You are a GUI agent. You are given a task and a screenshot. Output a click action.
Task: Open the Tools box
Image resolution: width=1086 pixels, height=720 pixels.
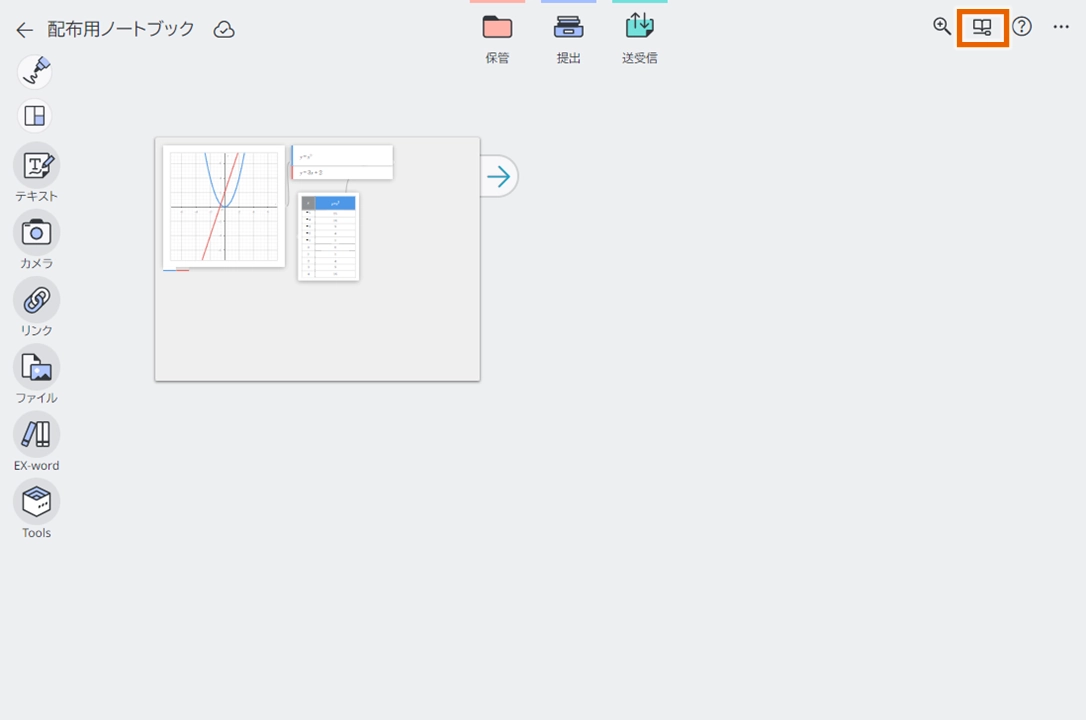click(36, 502)
